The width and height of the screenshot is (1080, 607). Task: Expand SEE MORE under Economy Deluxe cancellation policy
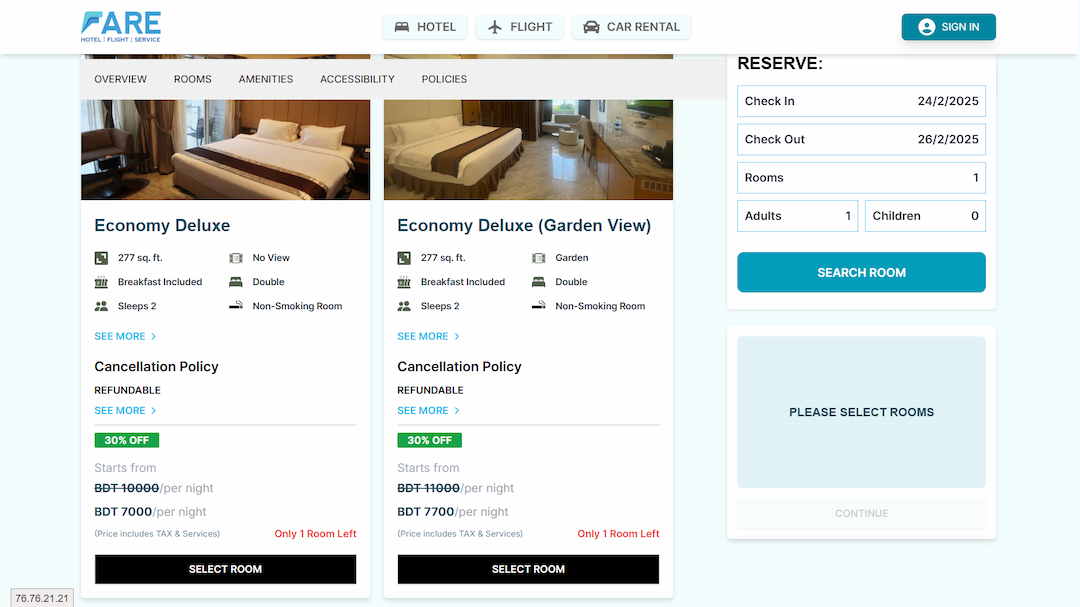coord(125,411)
